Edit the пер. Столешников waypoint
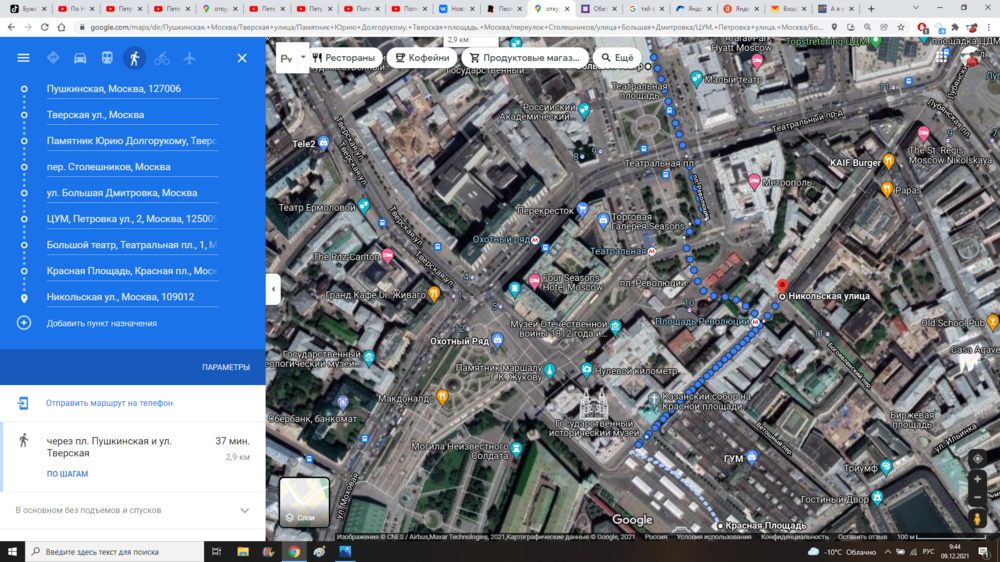 pos(132,167)
